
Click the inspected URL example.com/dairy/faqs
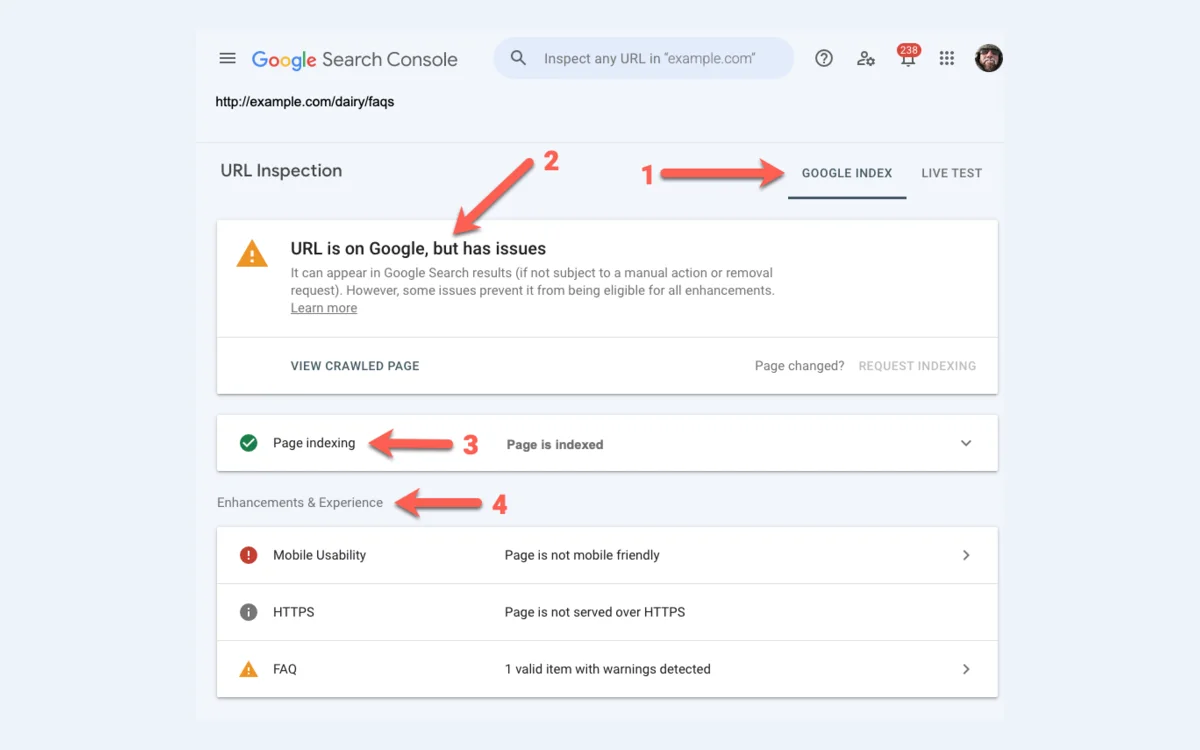(305, 101)
